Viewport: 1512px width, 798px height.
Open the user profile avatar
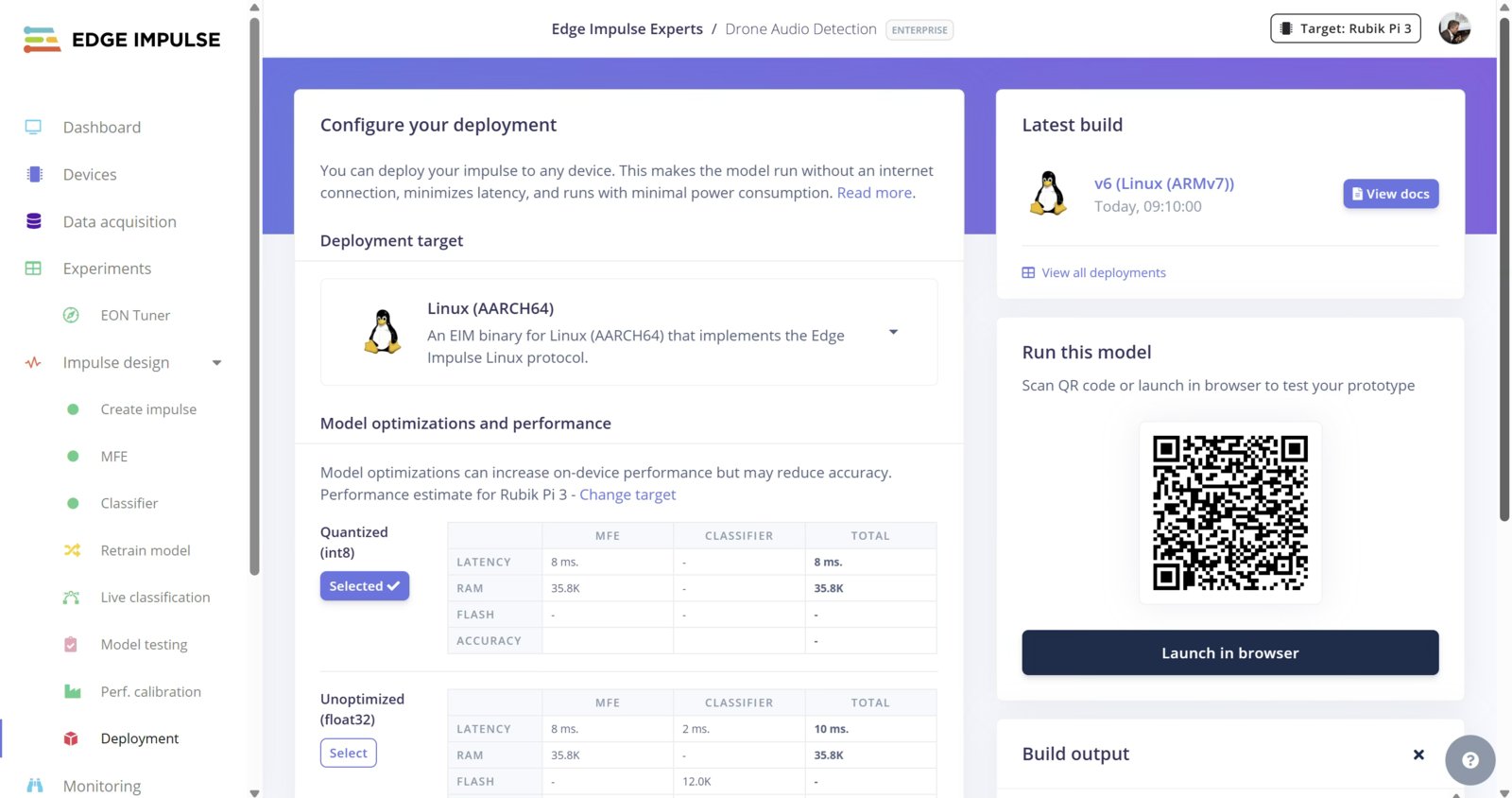point(1454,28)
